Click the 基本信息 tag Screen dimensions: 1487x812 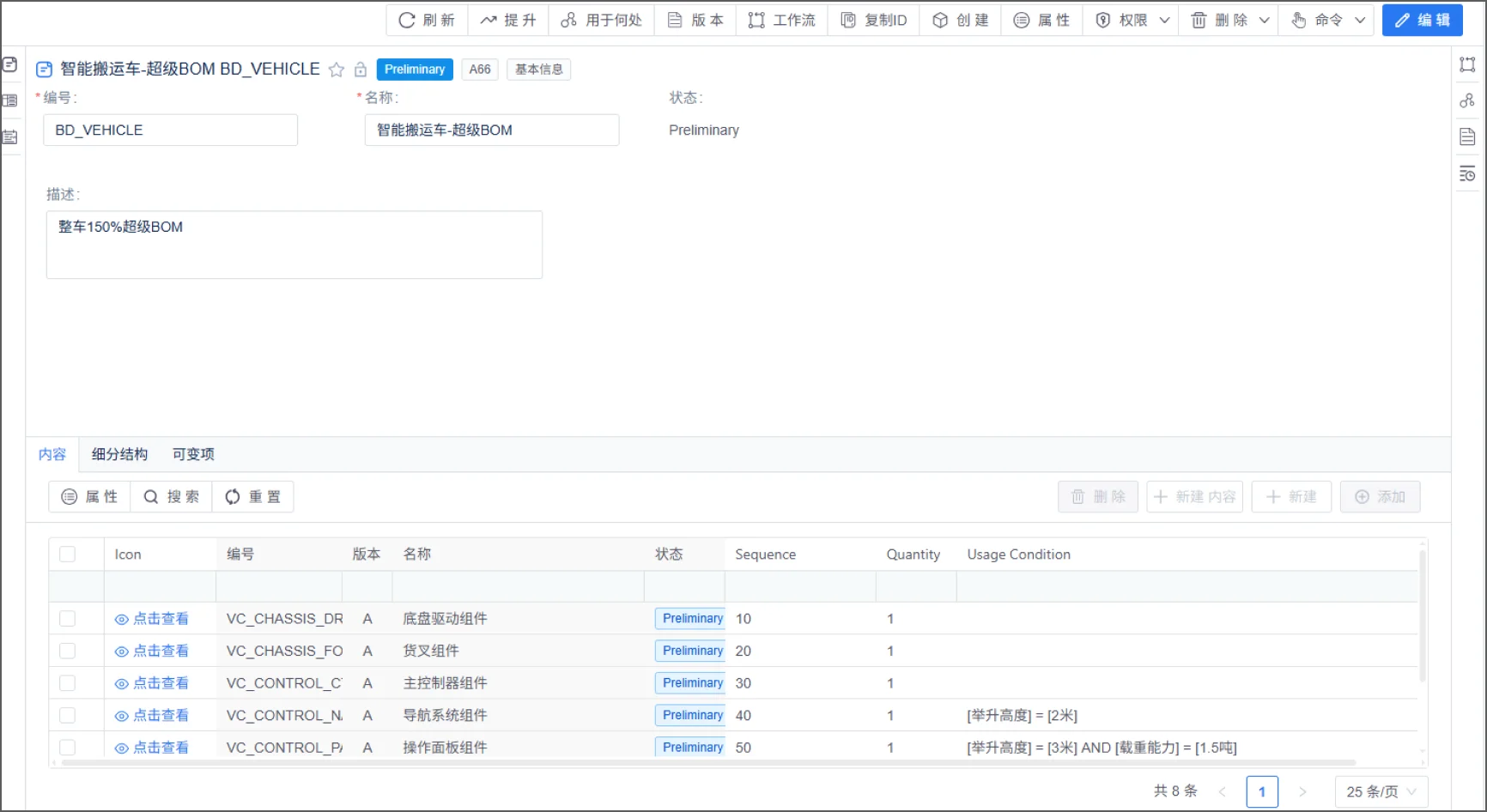coord(539,70)
